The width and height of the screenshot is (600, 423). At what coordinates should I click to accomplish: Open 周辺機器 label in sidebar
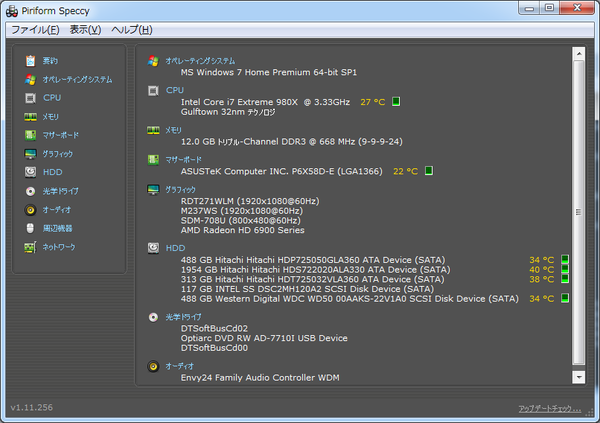(57, 229)
